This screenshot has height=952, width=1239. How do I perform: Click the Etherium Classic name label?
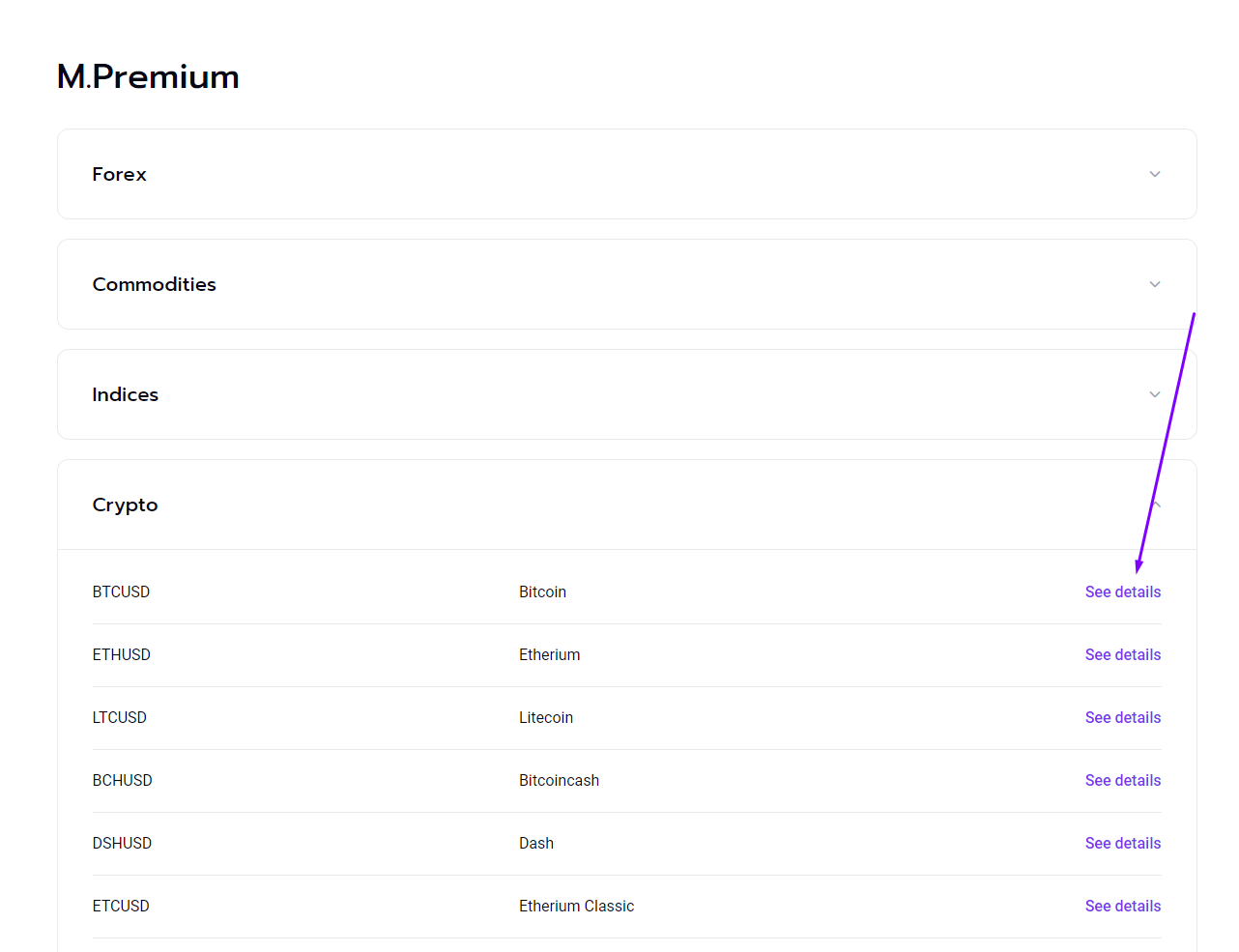(576, 906)
